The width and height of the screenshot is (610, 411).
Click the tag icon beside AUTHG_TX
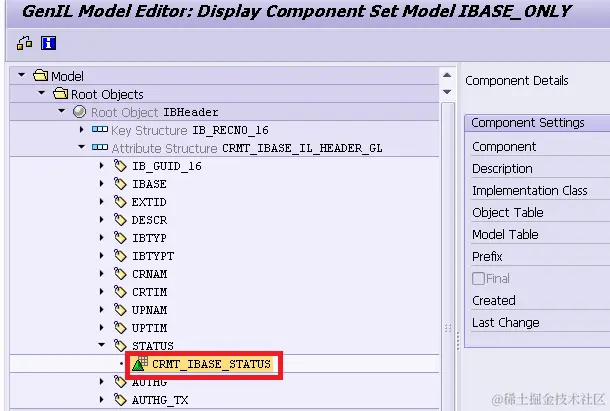120,400
